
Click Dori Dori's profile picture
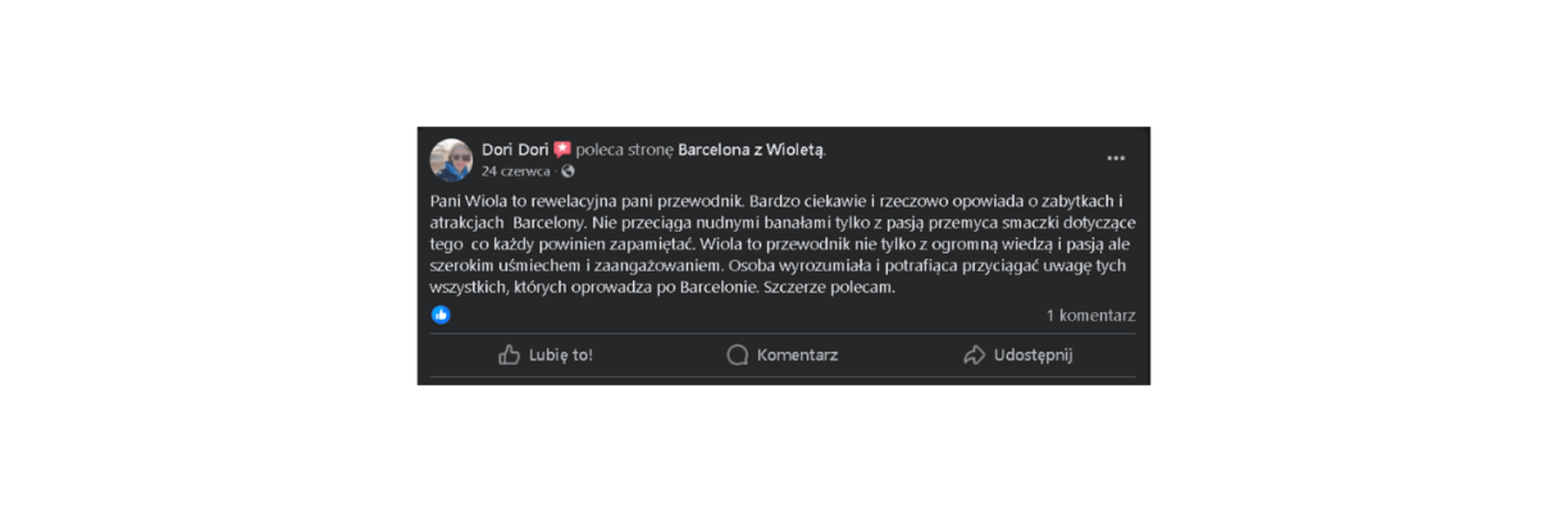click(451, 160)
